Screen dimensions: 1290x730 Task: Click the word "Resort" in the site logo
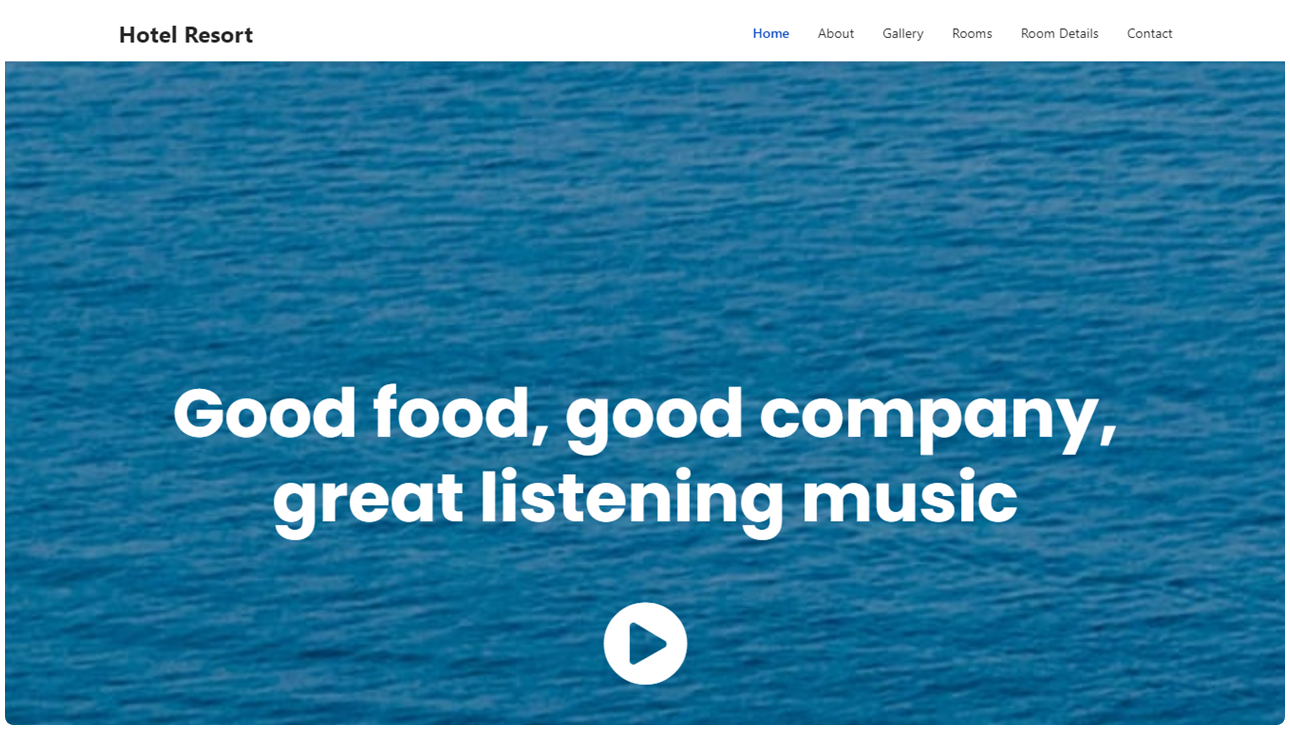219,35
